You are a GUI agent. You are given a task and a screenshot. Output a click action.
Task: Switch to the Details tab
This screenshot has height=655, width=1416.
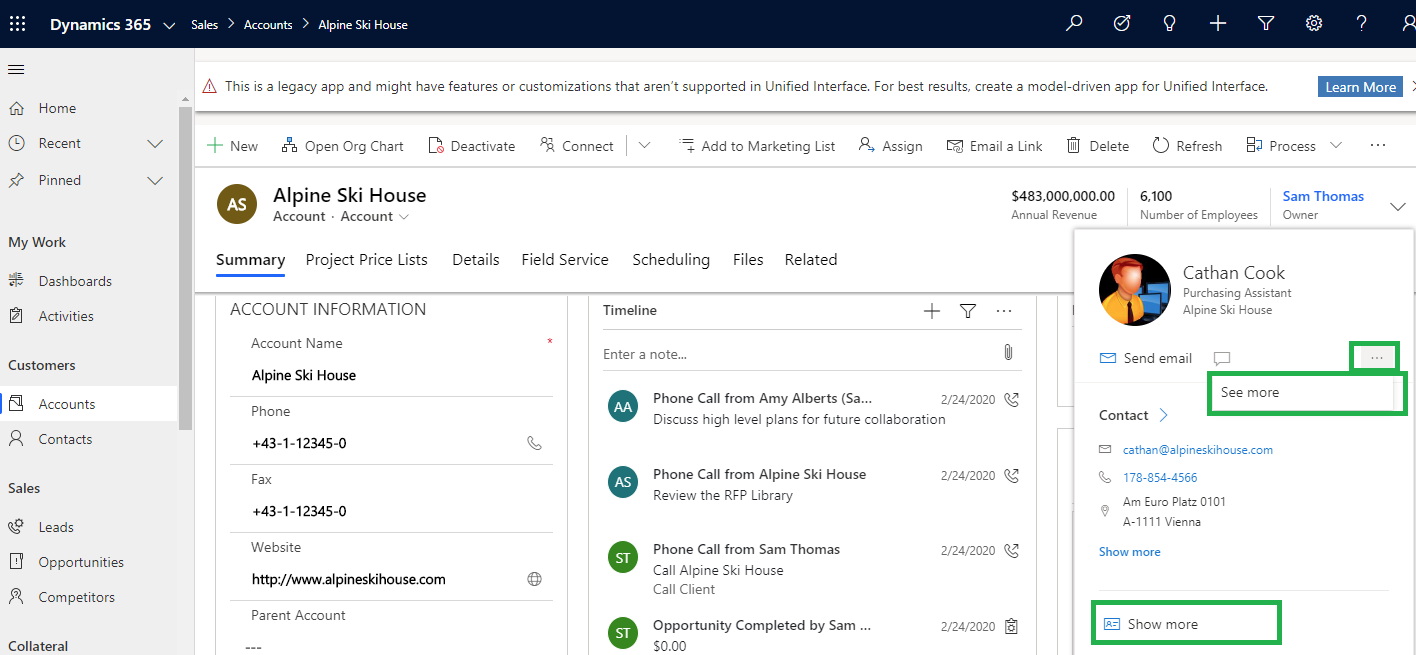476,259
